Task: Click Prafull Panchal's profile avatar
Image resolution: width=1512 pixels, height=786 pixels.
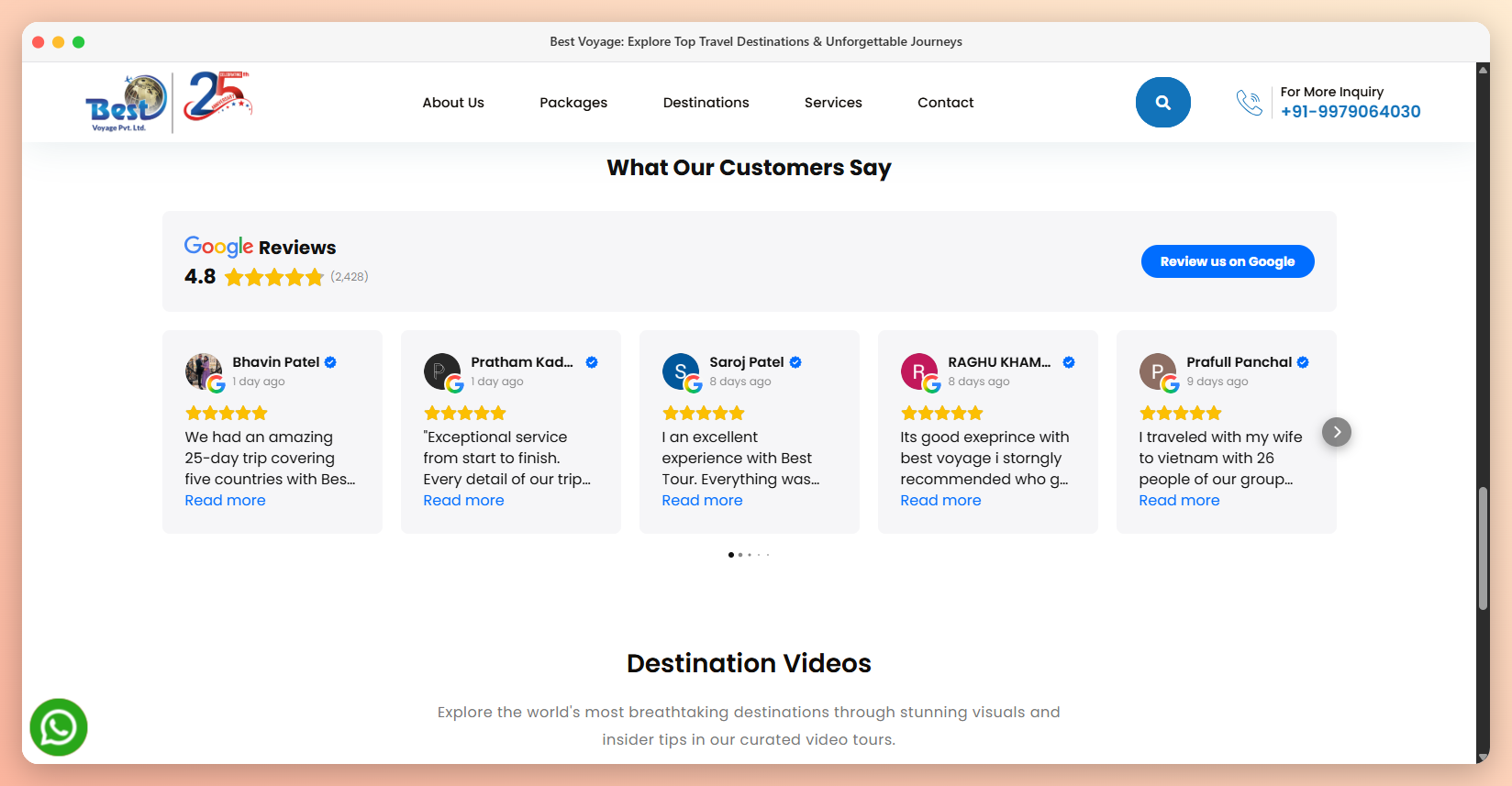Action: 1158,371
